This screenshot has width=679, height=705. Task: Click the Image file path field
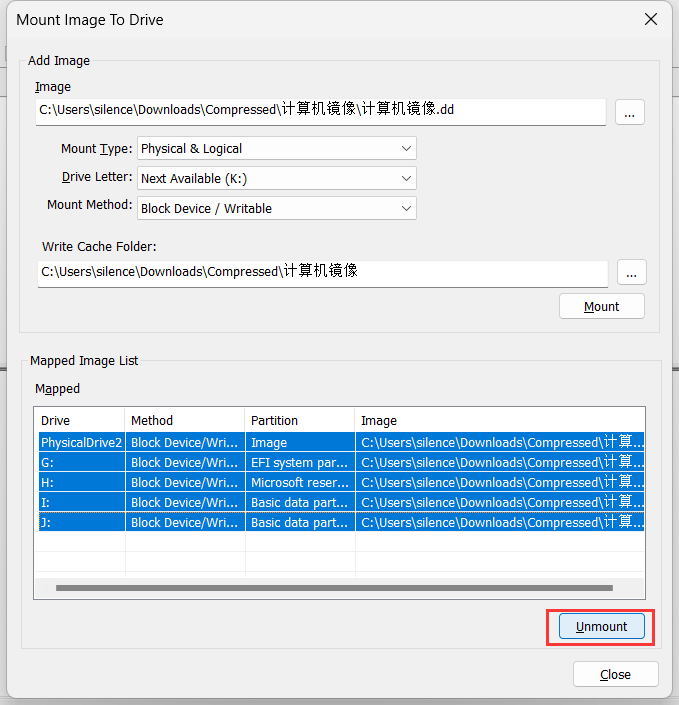[x=321, y=112]
